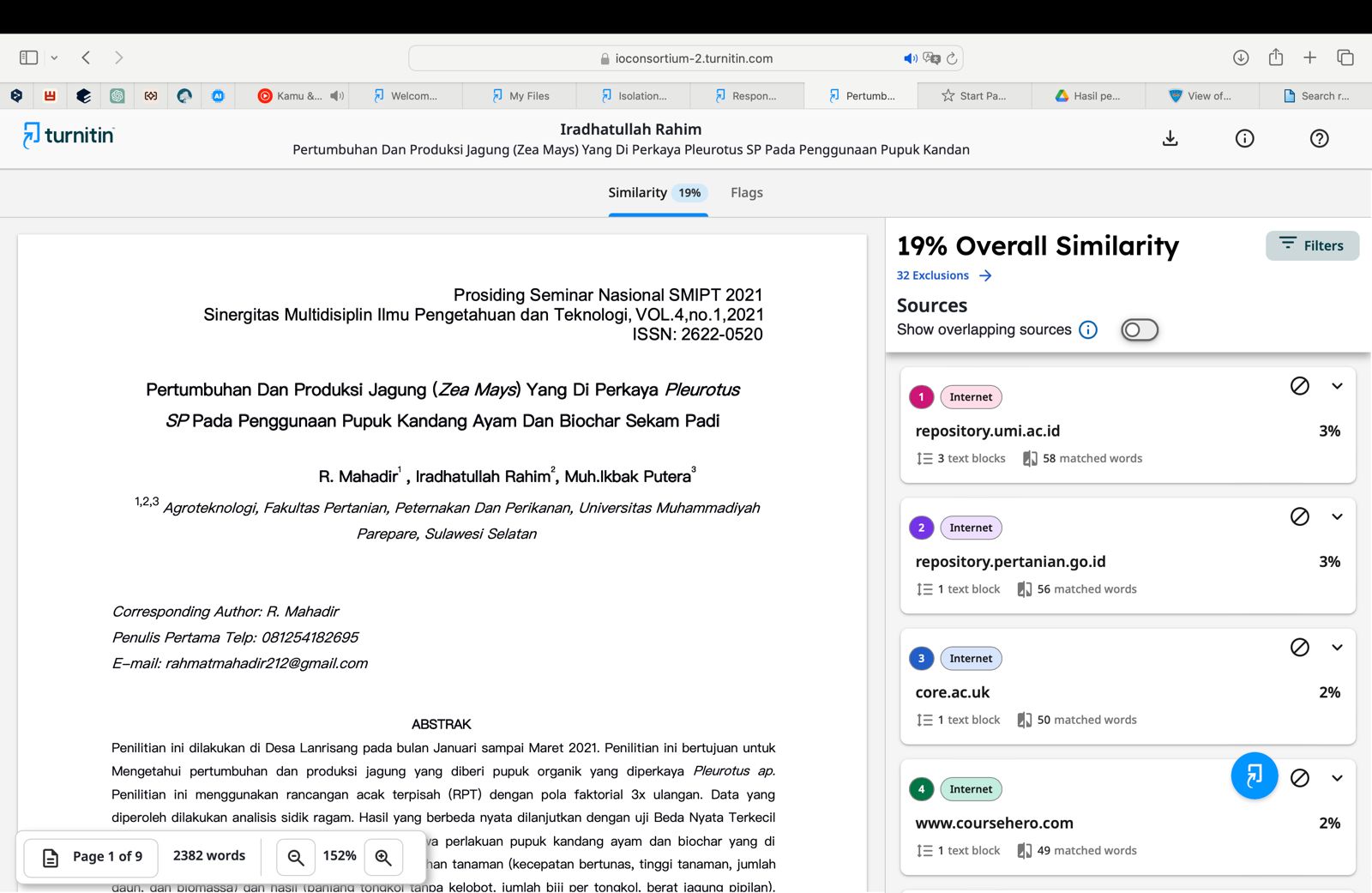
Task: Click the Turnitin logo
Action: [x=69, y=136]
